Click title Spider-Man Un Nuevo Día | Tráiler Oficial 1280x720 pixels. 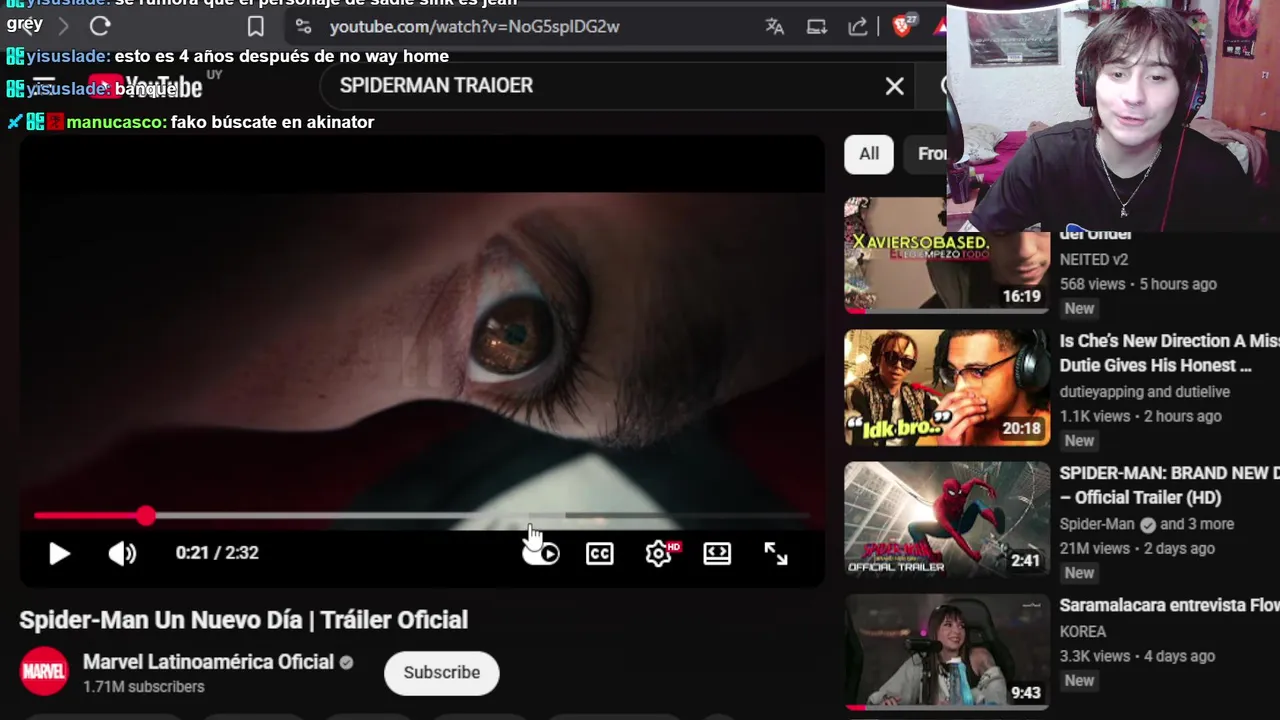click(244, 620)
